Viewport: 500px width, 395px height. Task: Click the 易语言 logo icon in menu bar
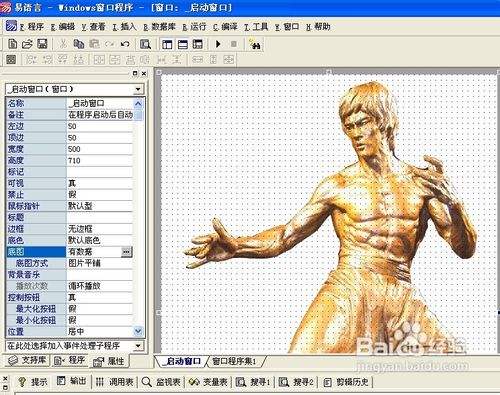(x=11, y=26)
